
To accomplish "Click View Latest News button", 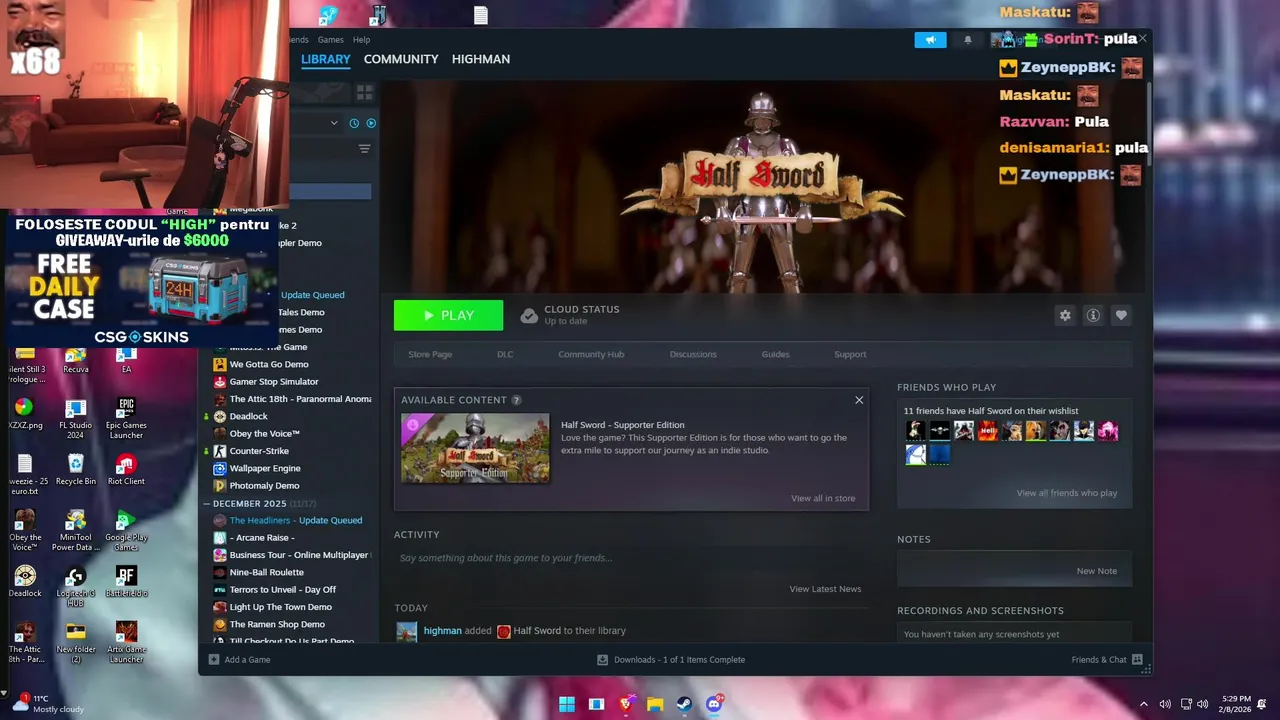I will pyautogui.click(x=825, y=589).
